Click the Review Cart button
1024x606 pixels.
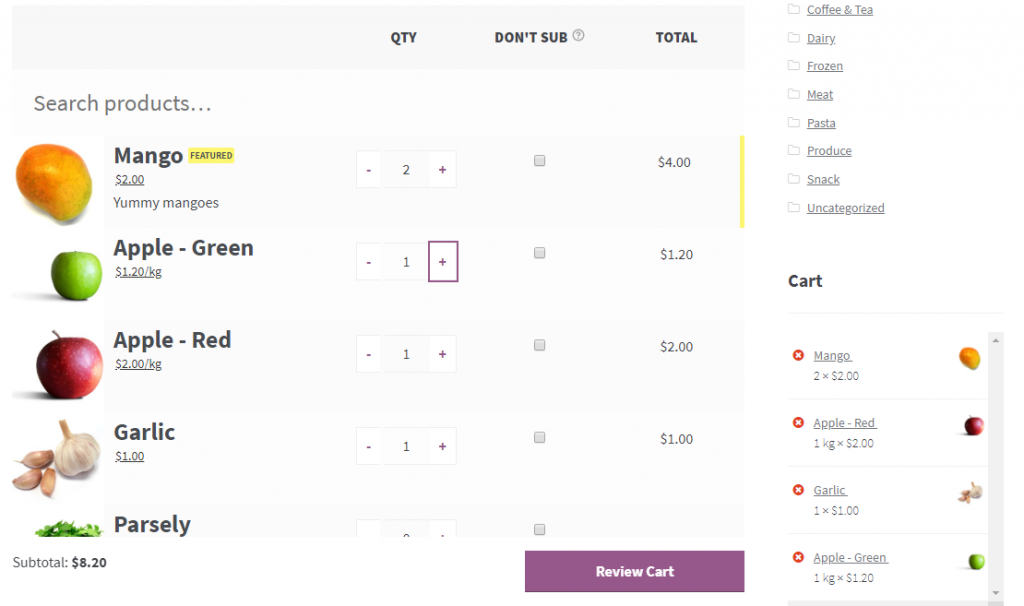pyautogui.click(x=634, y=571)
